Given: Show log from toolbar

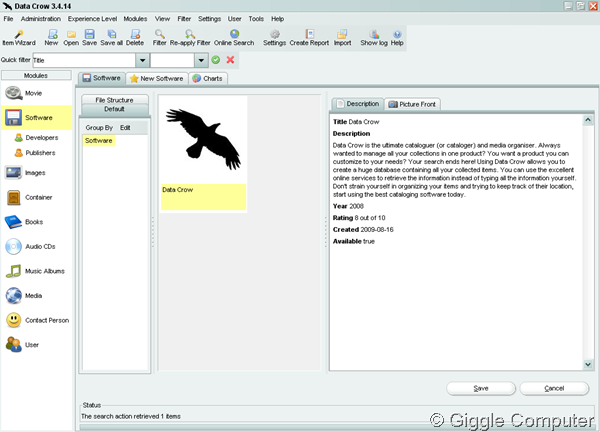Looking at the screenshot, I should [x=374, y=38].
